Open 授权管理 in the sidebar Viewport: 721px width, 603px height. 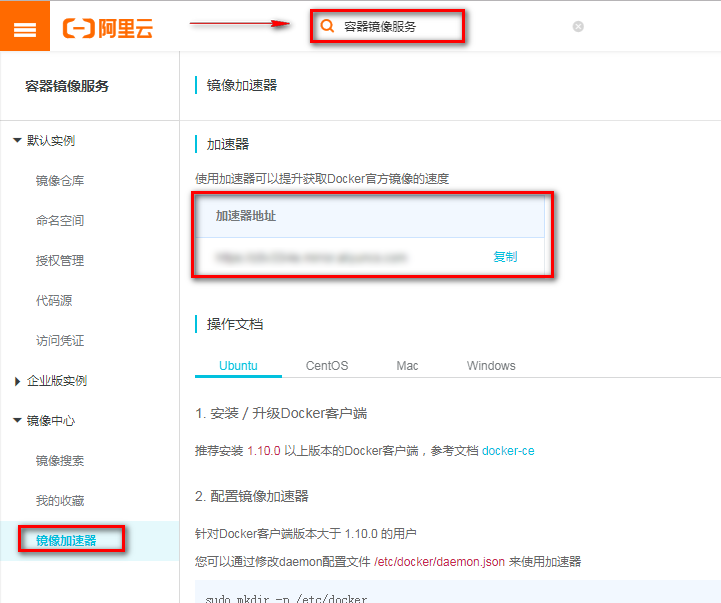coord(60,261)
